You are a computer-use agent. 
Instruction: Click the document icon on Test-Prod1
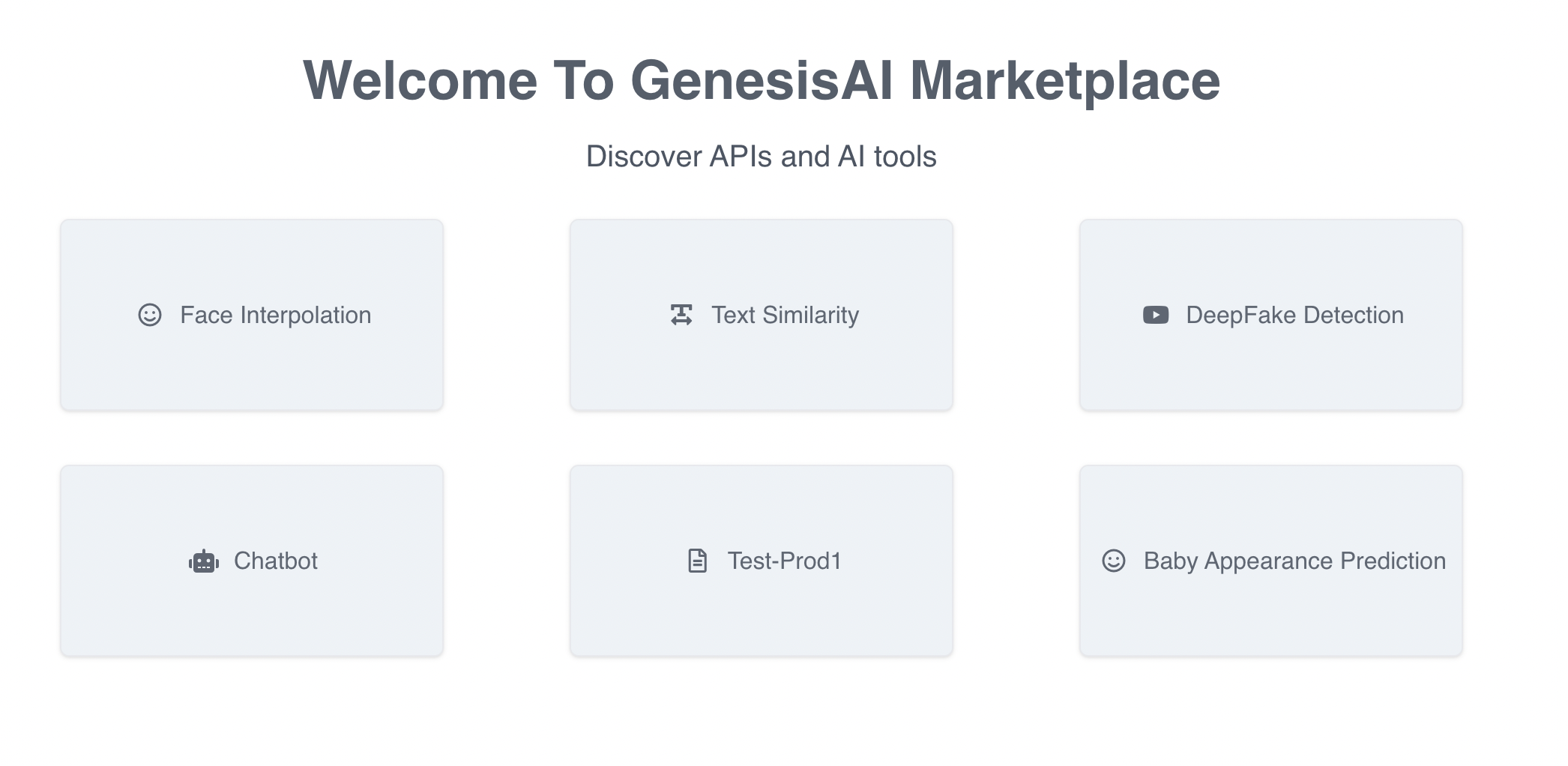pyautogui.click(x=697, y=560)
